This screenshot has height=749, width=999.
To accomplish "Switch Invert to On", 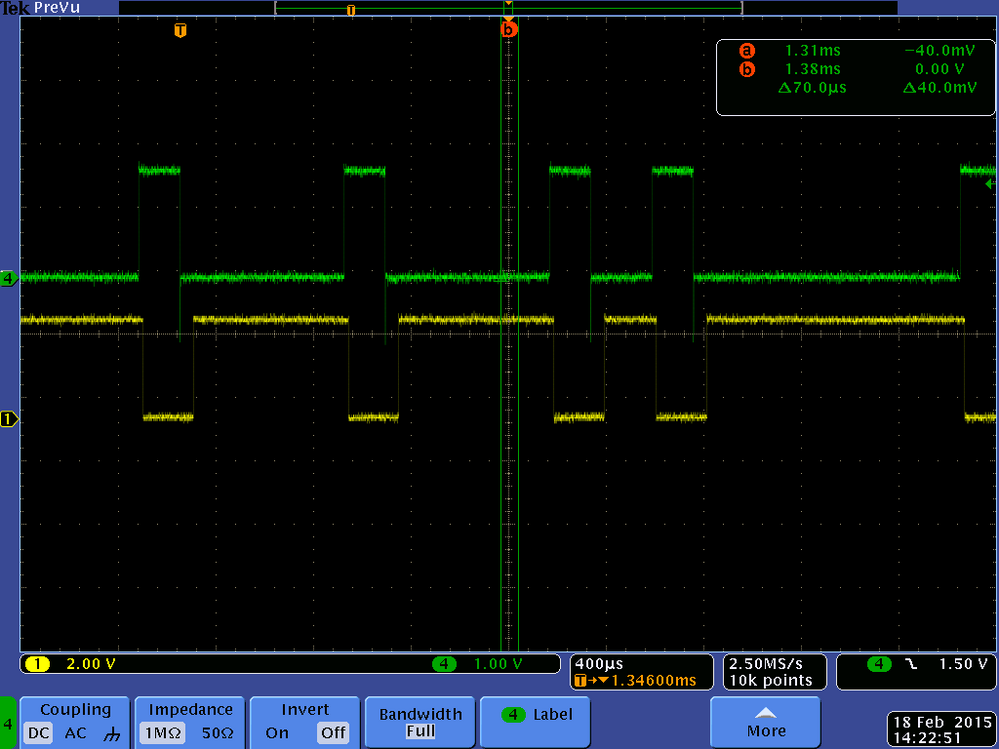I will [278, 732].
